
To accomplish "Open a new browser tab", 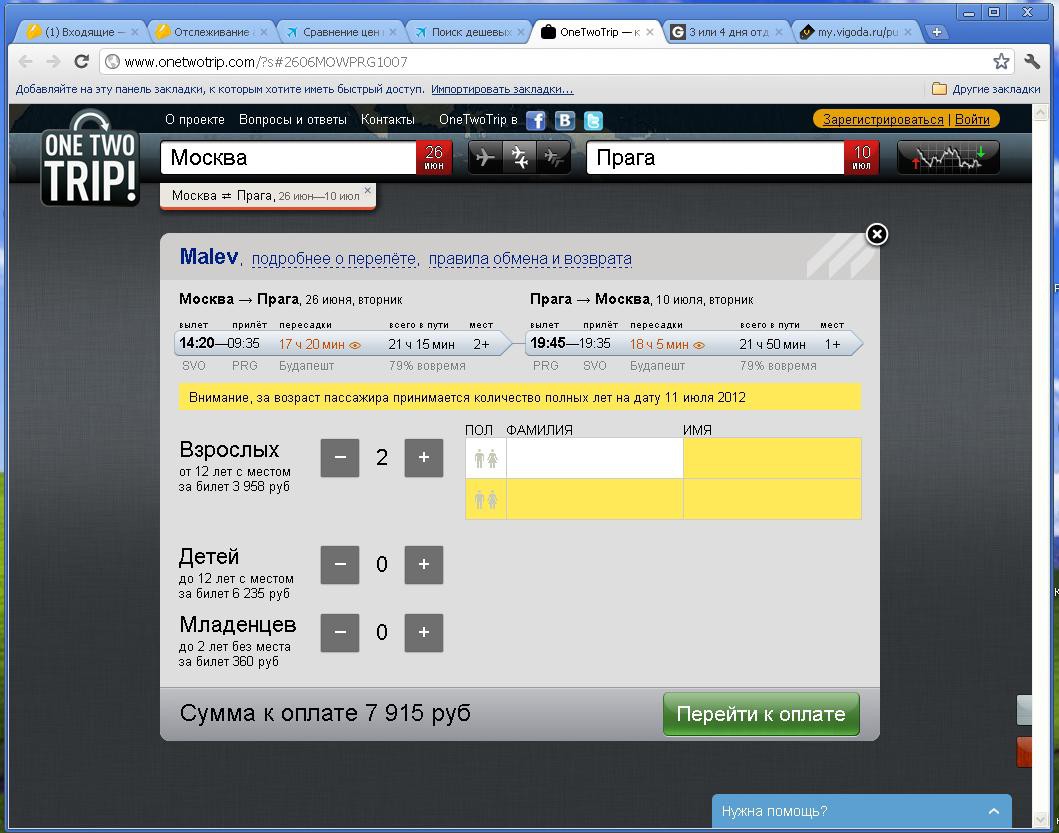I will (937, 32).
